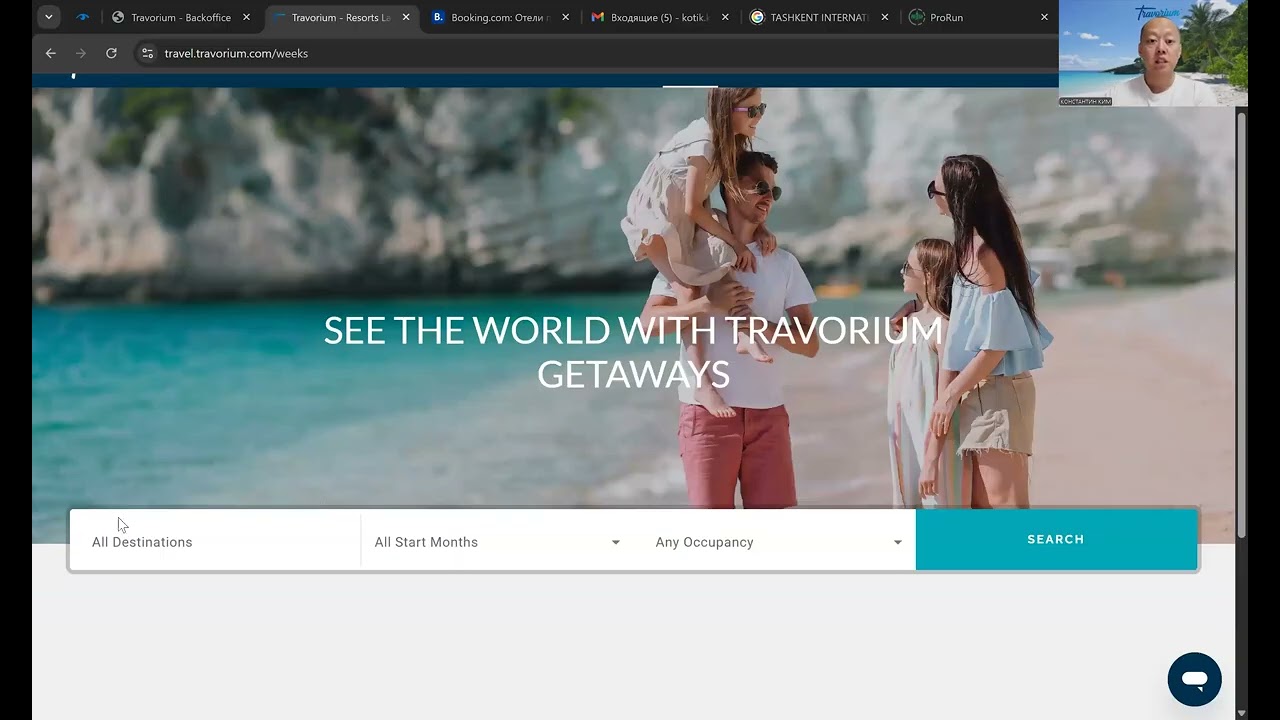The height and width of the screenshot is (720, 1280).
Task: Click the page vertical scrollbar
Action: (x=1242, y=323)
